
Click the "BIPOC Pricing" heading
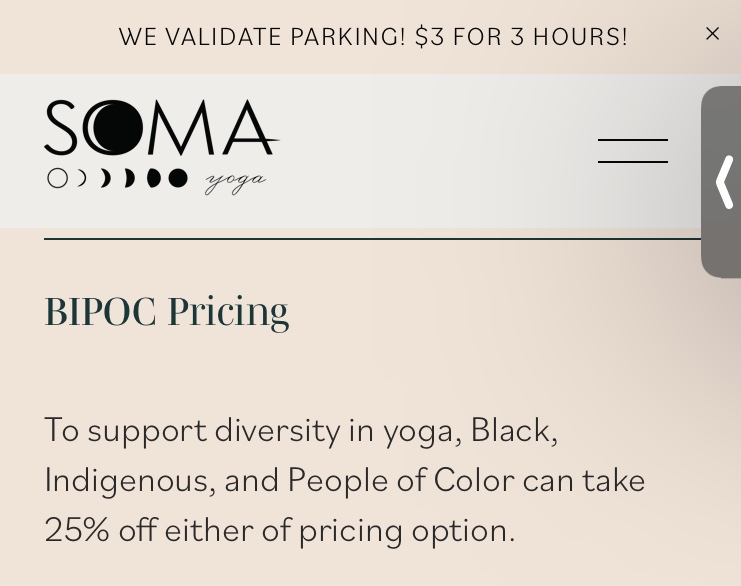[166, 311]
